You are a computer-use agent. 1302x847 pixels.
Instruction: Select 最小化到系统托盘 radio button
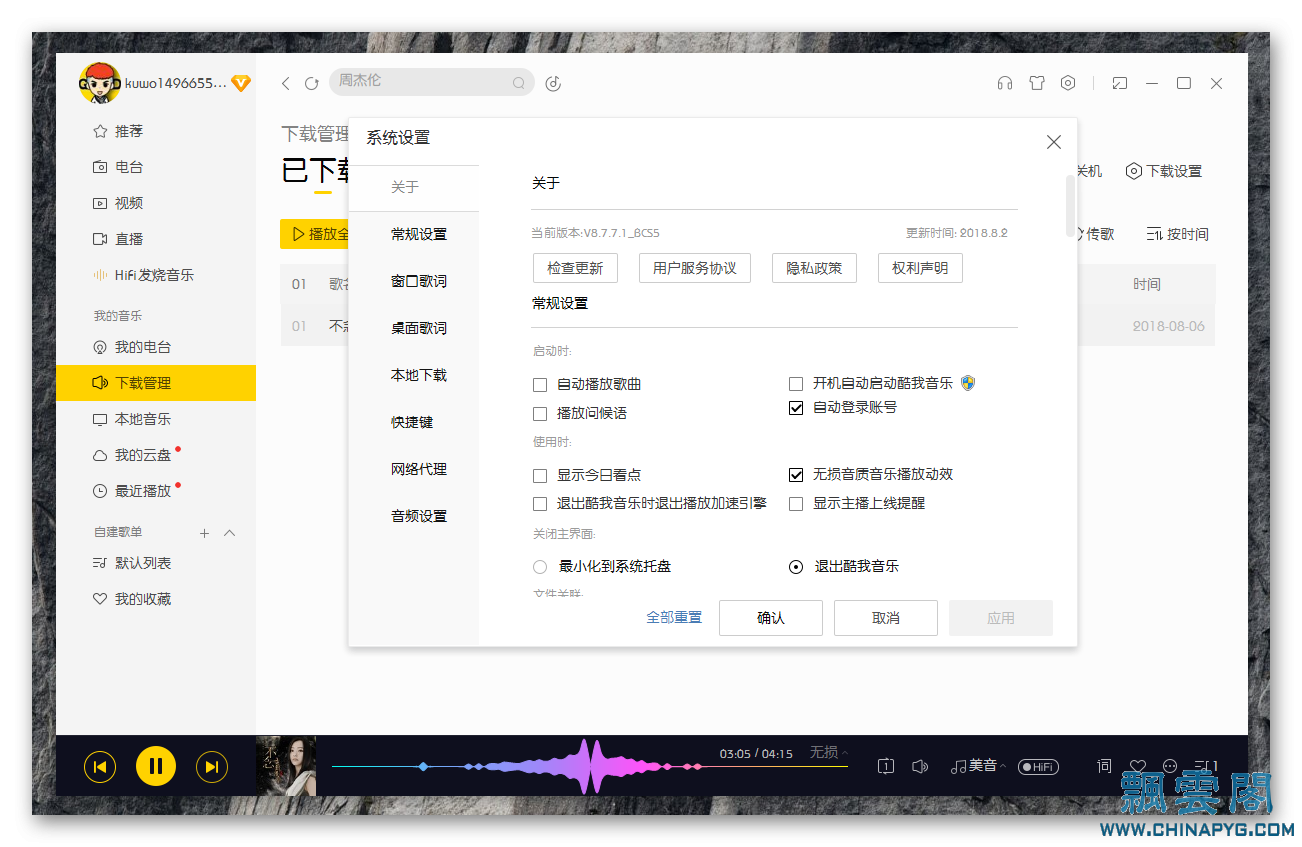(540, 567)
